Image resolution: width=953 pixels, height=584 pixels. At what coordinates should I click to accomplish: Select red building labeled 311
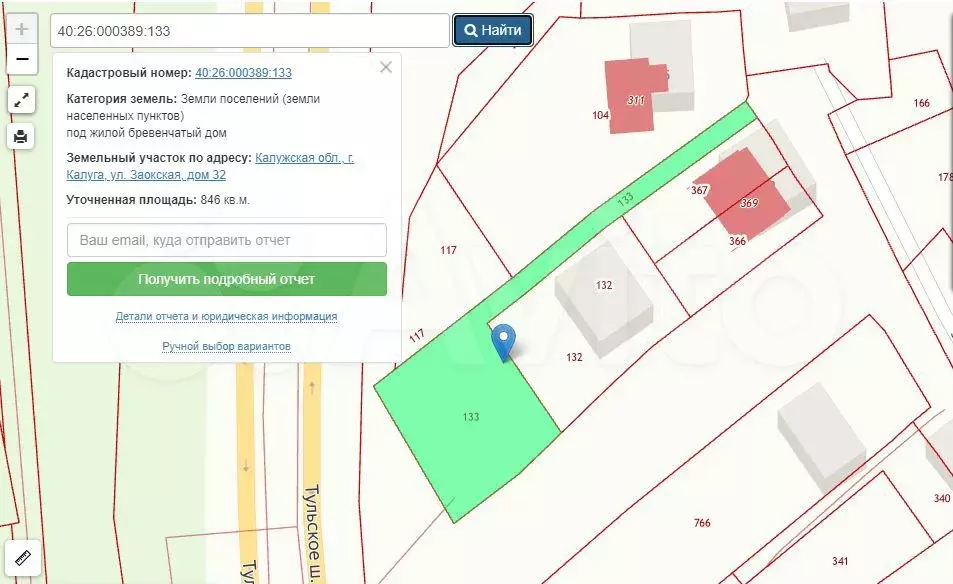[632, 98]
